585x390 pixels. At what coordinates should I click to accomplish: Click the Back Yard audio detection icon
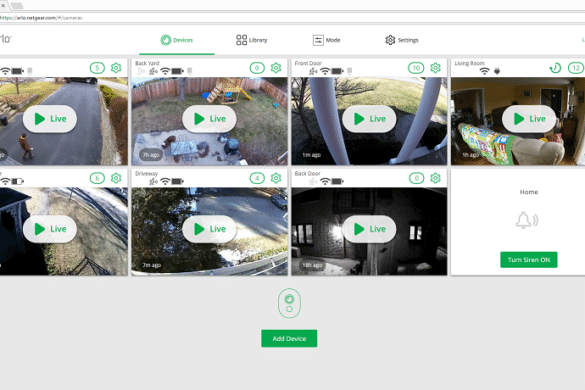click(141, 71)
